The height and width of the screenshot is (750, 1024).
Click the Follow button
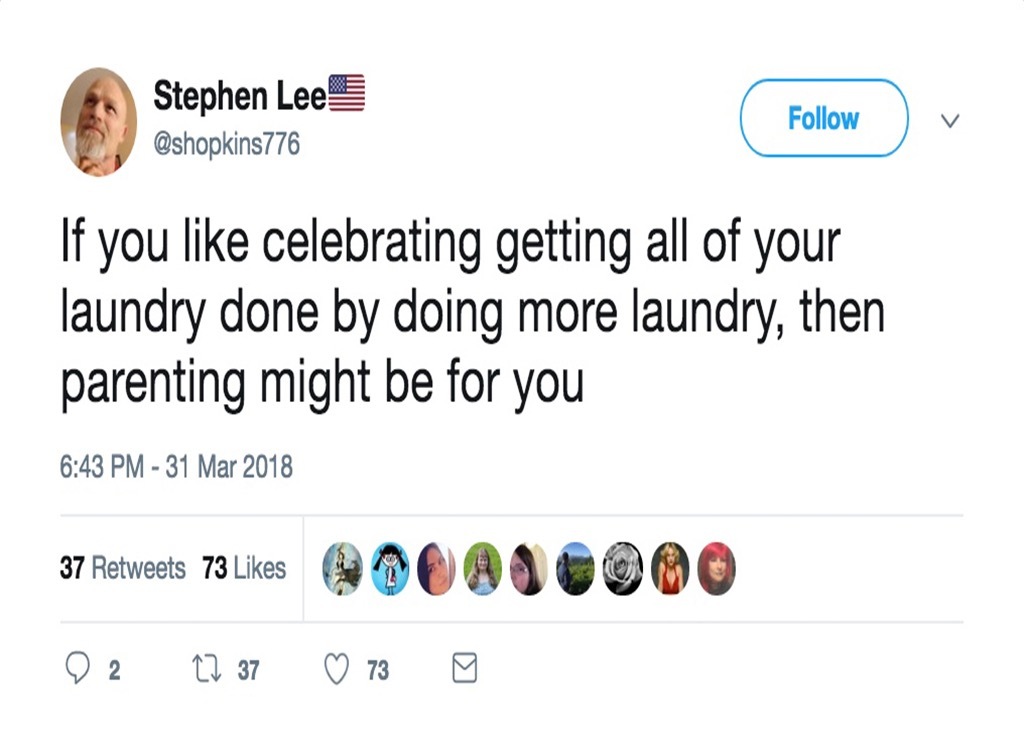[x=822, y=117]
